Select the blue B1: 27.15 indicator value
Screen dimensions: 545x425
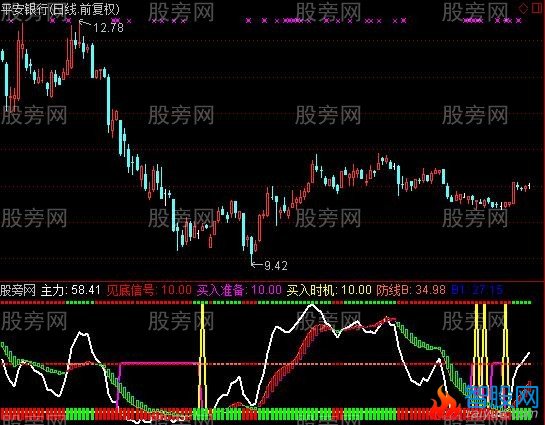click(477, 290)
